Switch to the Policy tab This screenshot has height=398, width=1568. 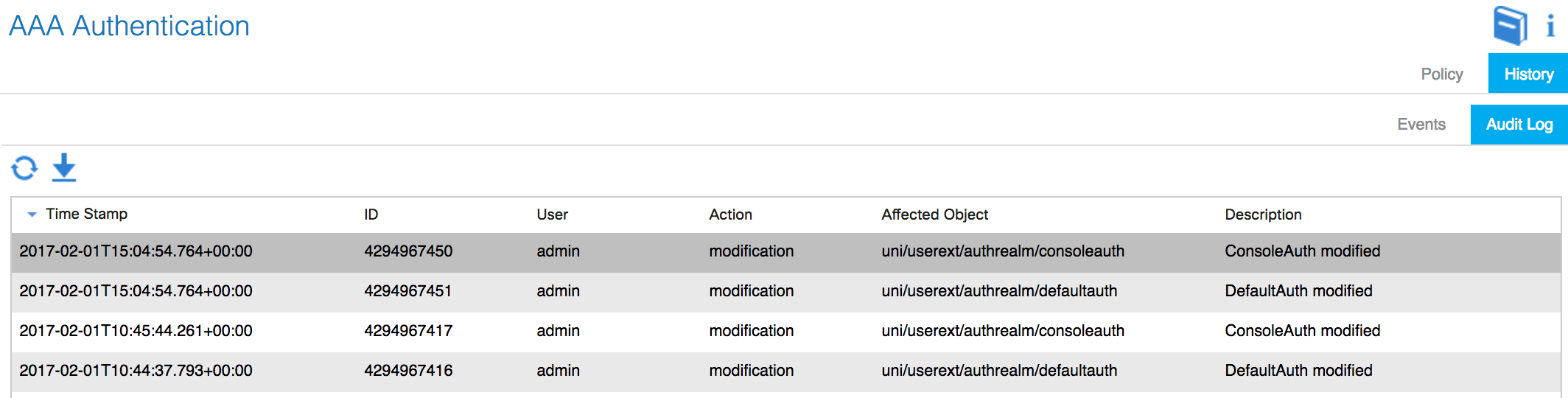pos(1442,74)
